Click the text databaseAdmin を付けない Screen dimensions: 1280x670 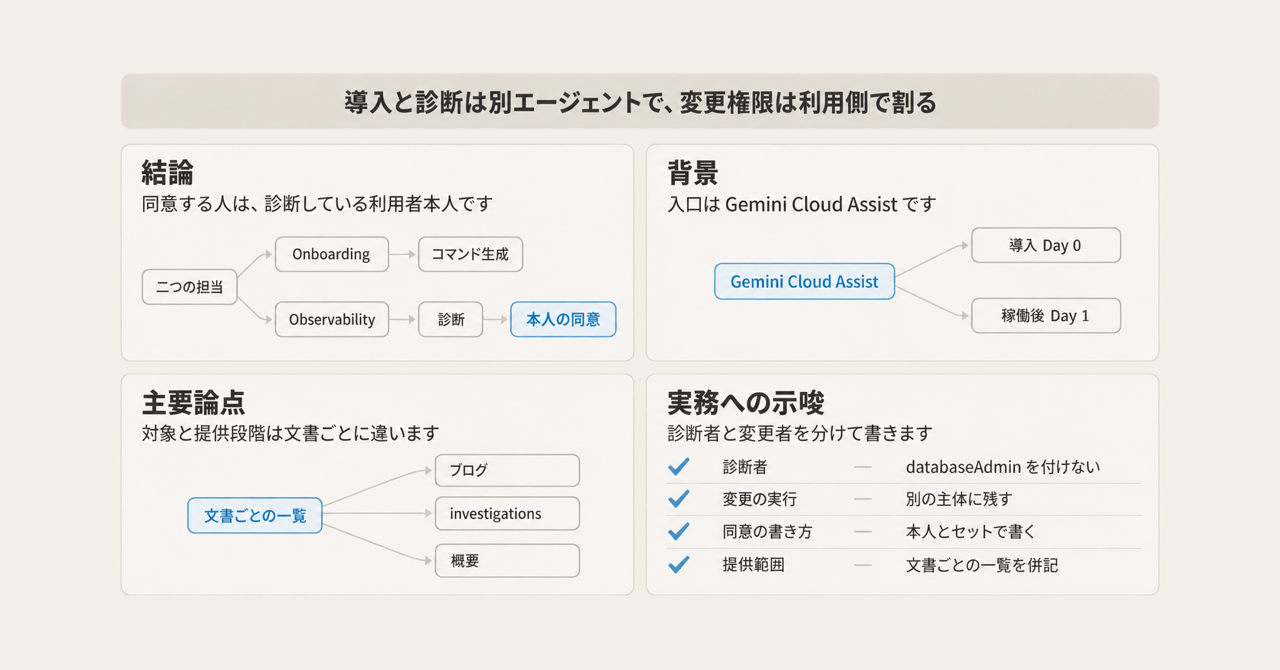[x=1003, y=467]
